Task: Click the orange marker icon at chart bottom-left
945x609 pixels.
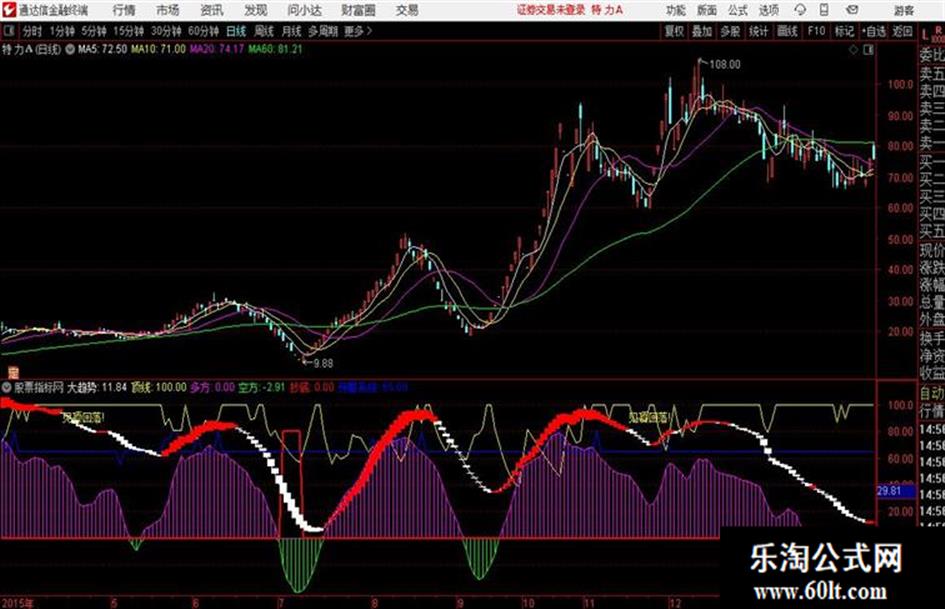Action: [13, 372]
